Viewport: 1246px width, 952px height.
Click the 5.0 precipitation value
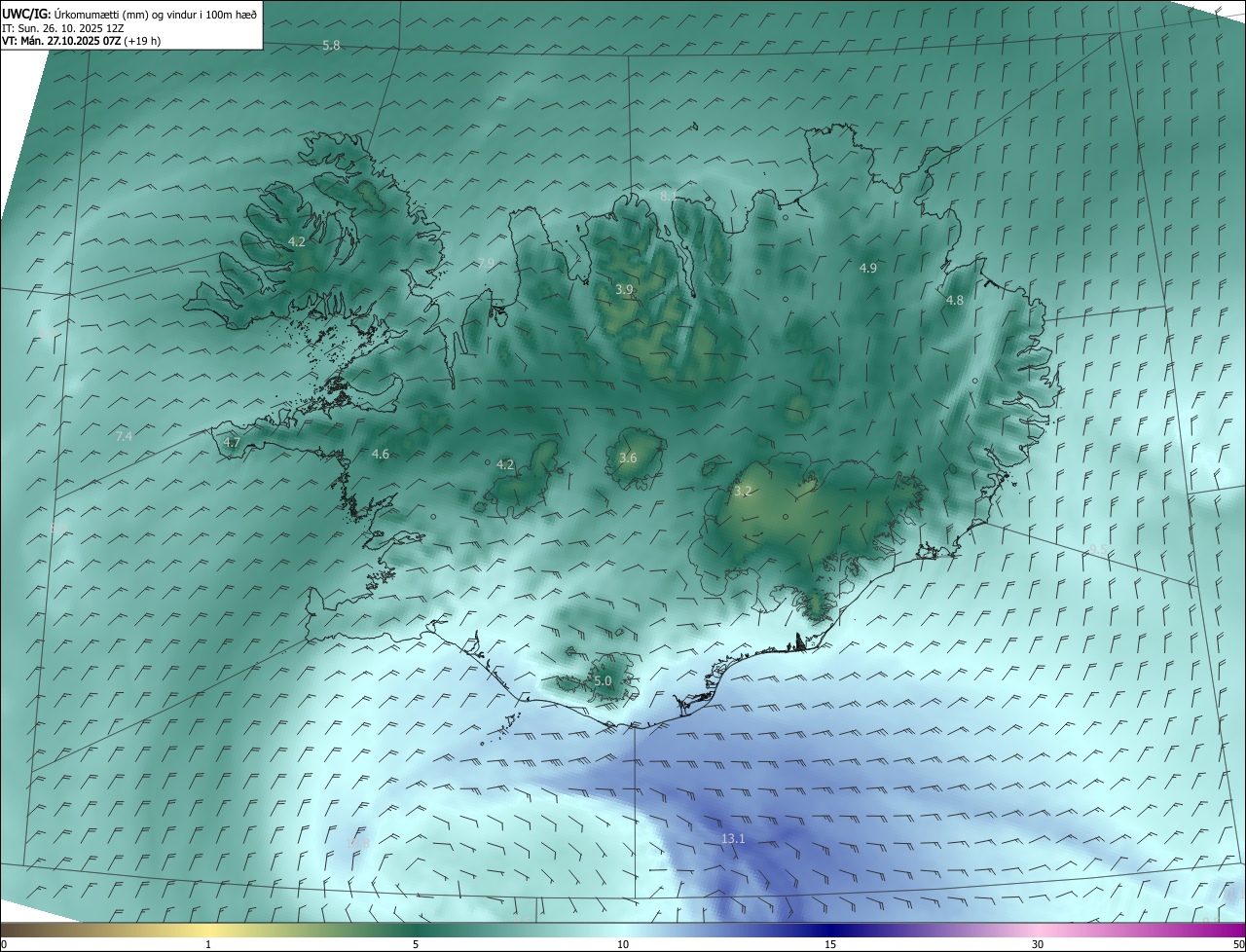pos(603,681)
